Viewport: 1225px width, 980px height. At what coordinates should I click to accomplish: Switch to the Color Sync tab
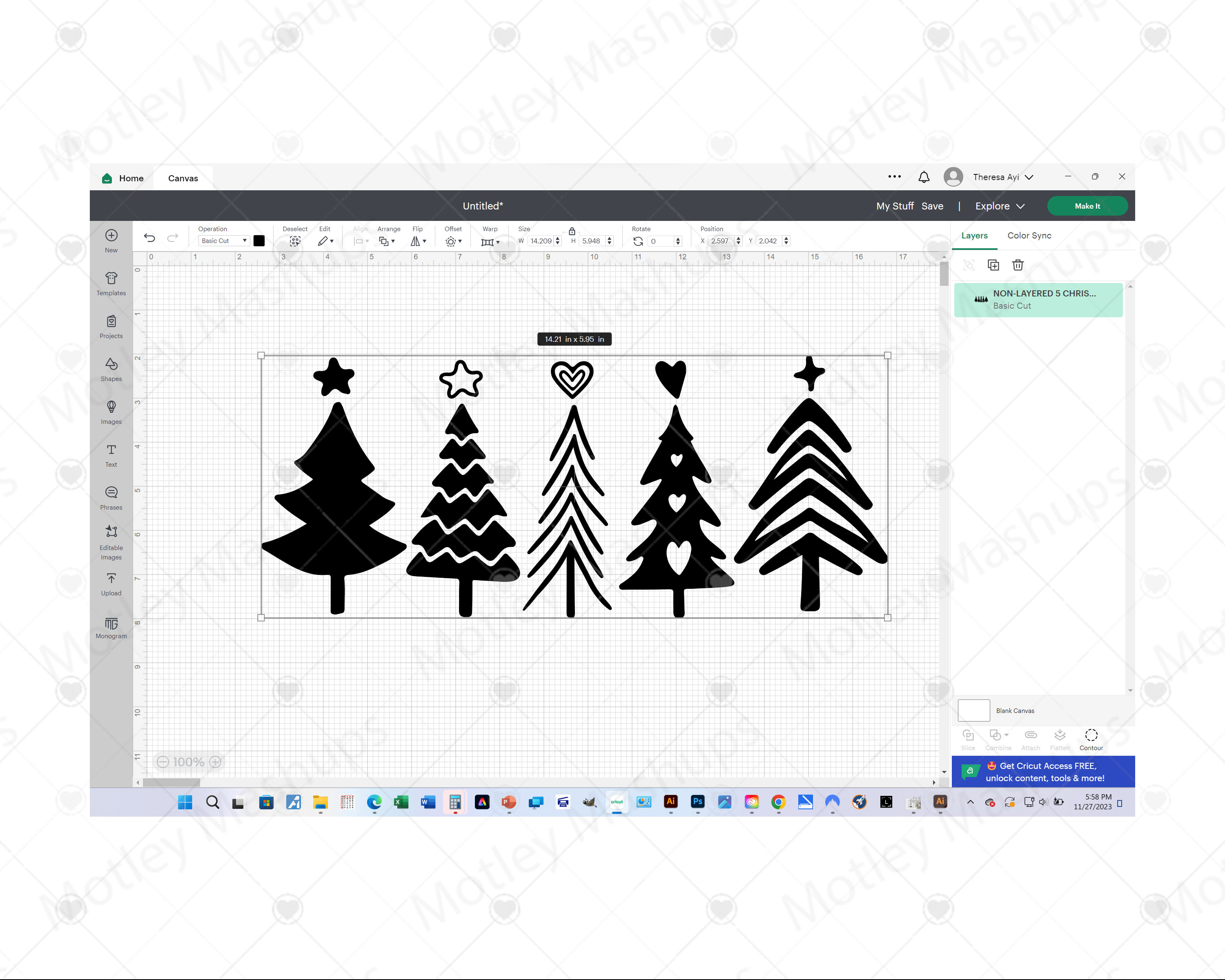pos(1029,235)
